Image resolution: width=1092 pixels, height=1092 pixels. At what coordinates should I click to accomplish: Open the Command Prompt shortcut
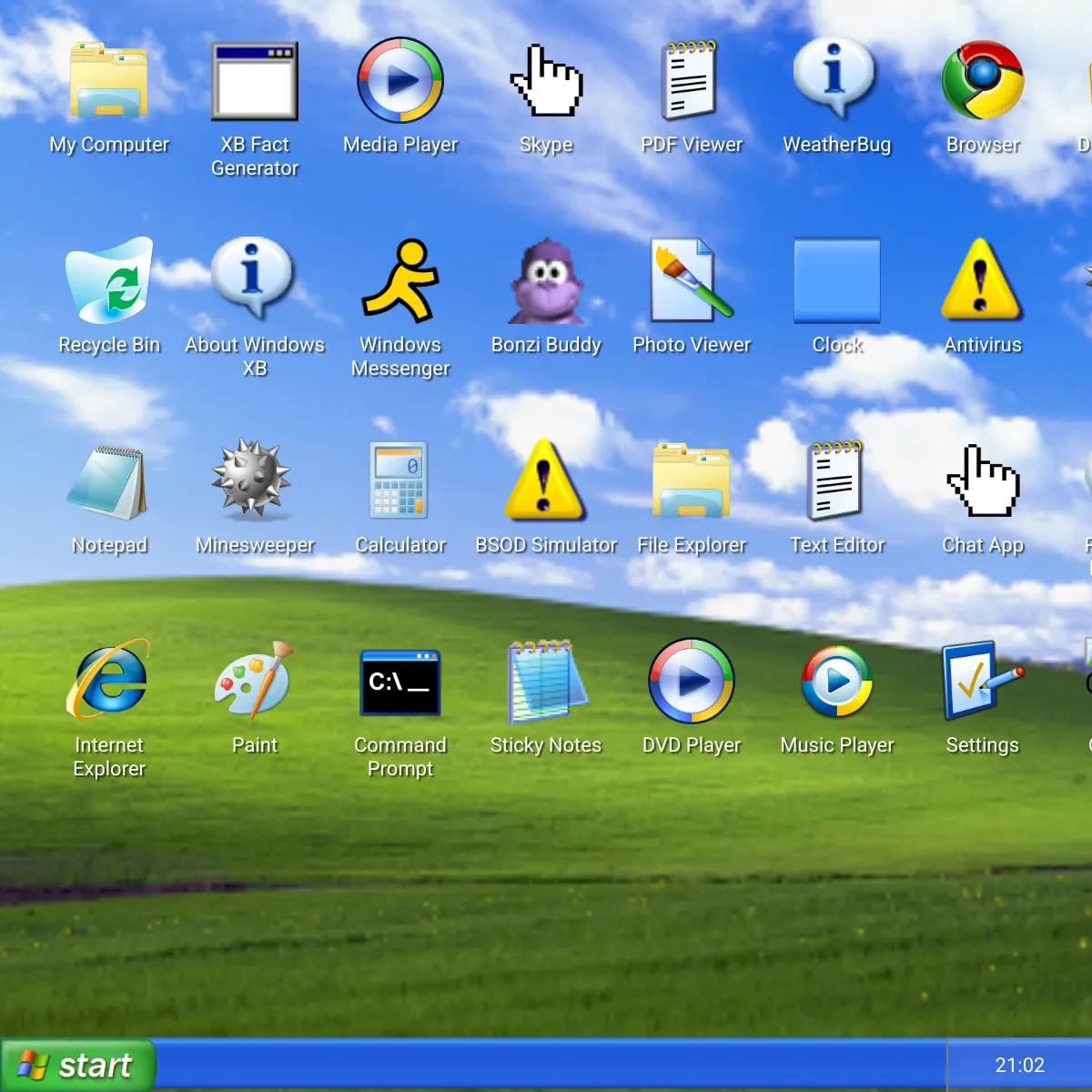(x=400, y=681)
